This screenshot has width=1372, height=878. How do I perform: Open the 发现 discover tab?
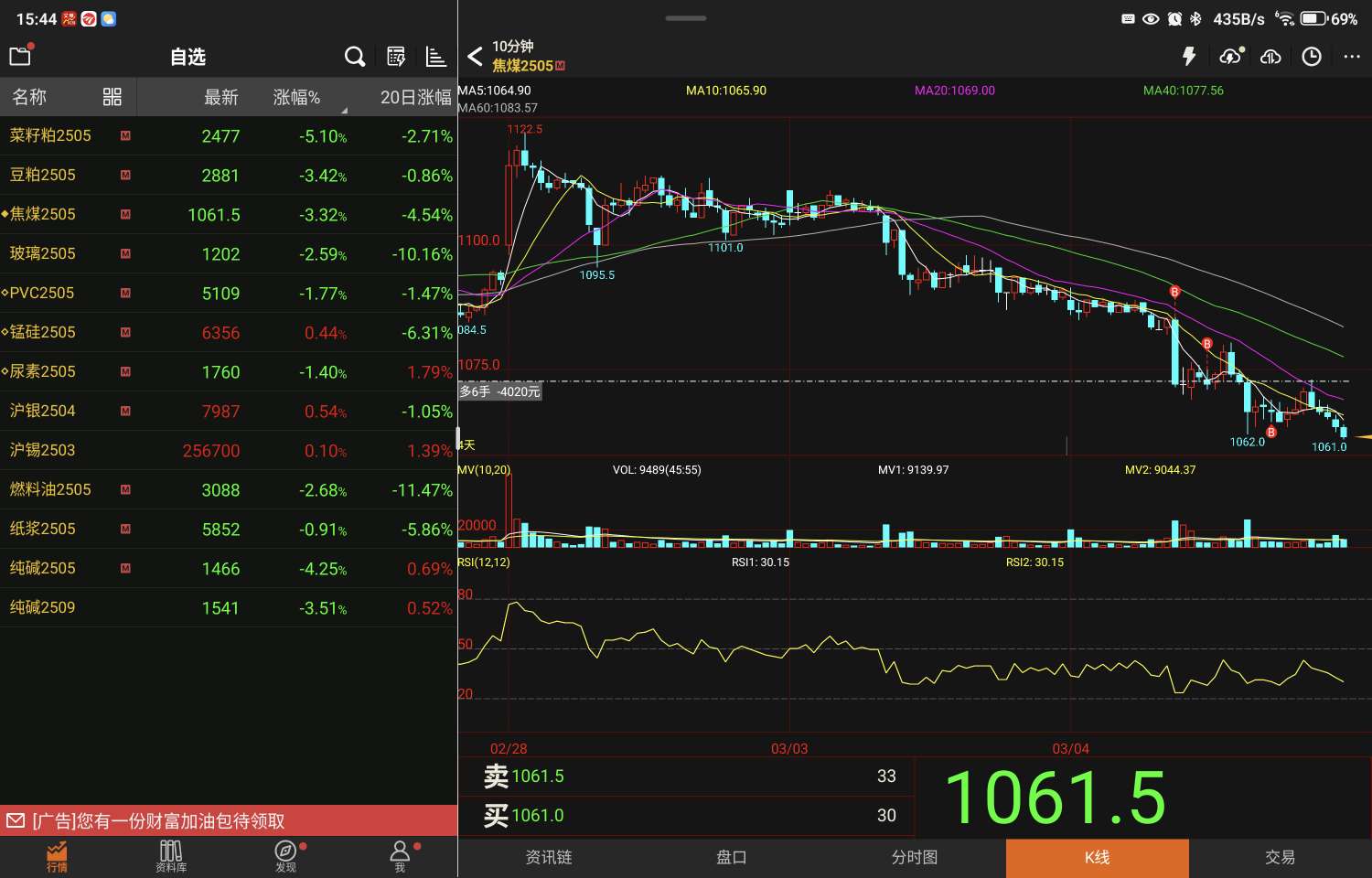[285, 857]
